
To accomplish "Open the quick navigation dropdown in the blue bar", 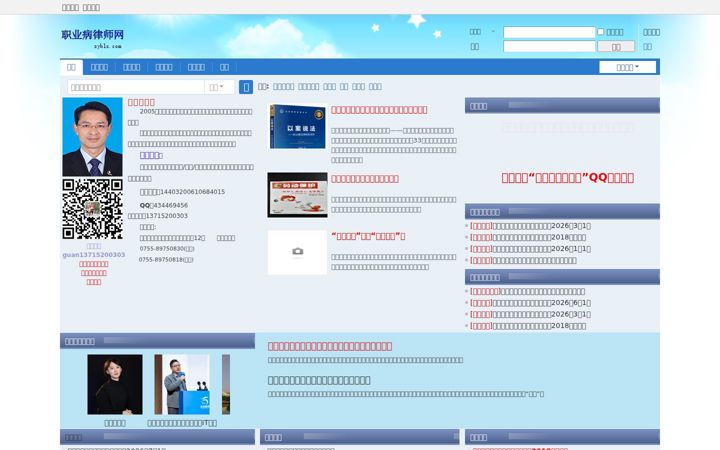I will pos(627,67).
